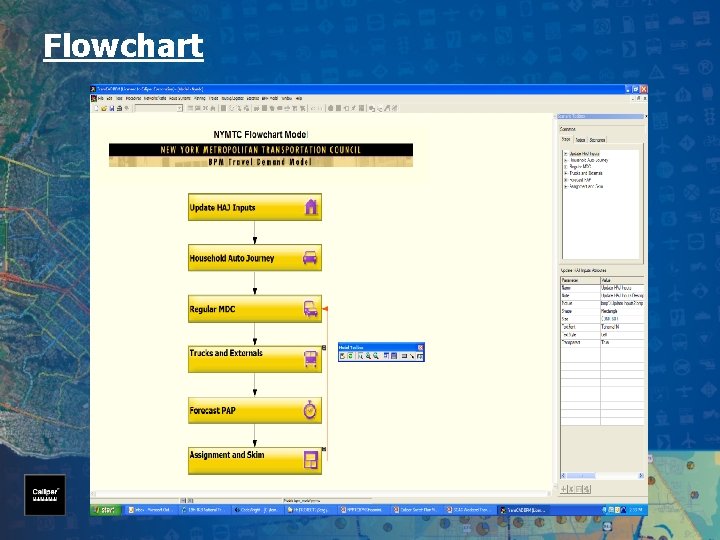Click the Value column header

point(622,280)
